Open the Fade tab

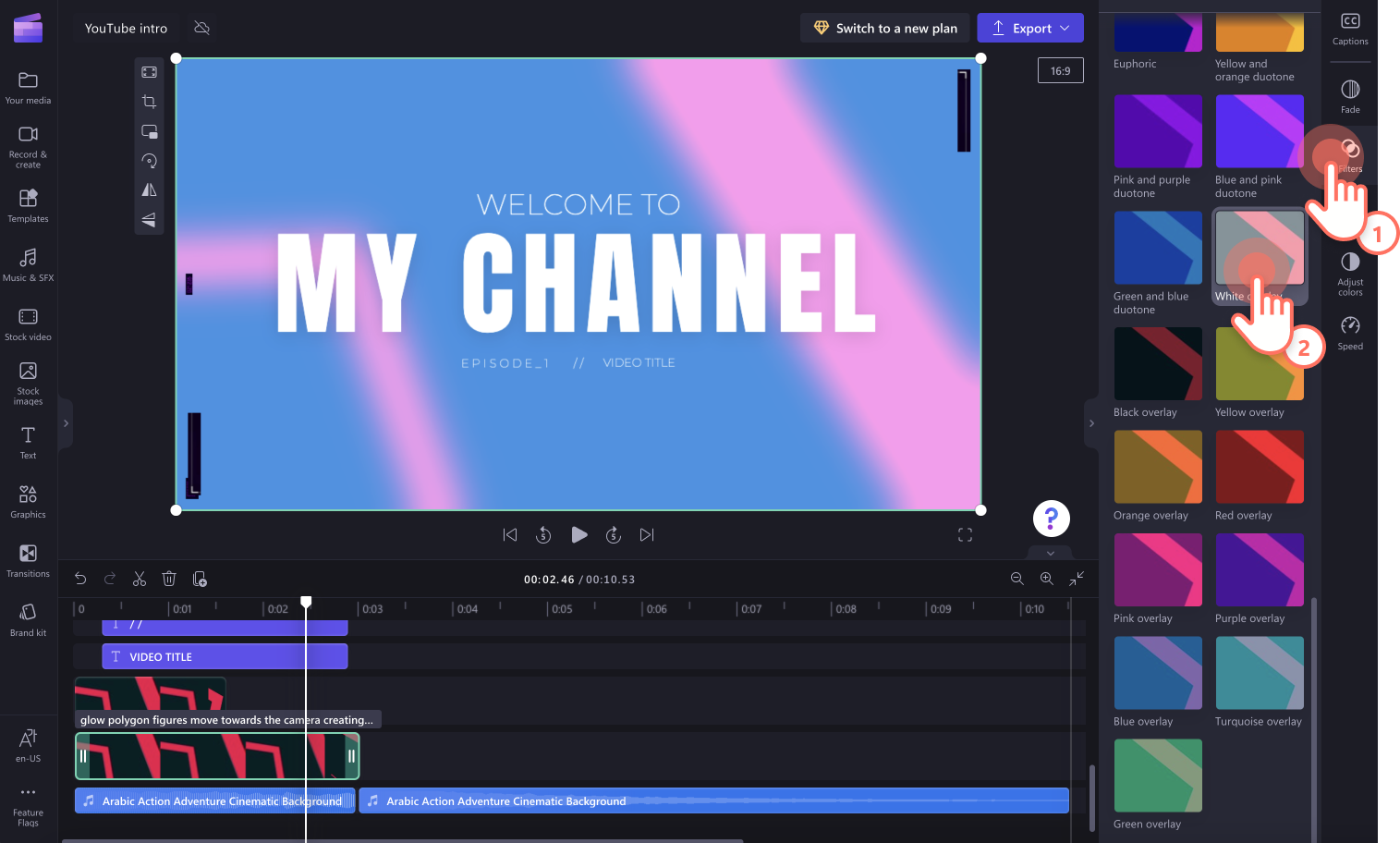(x=1350, y=96)
